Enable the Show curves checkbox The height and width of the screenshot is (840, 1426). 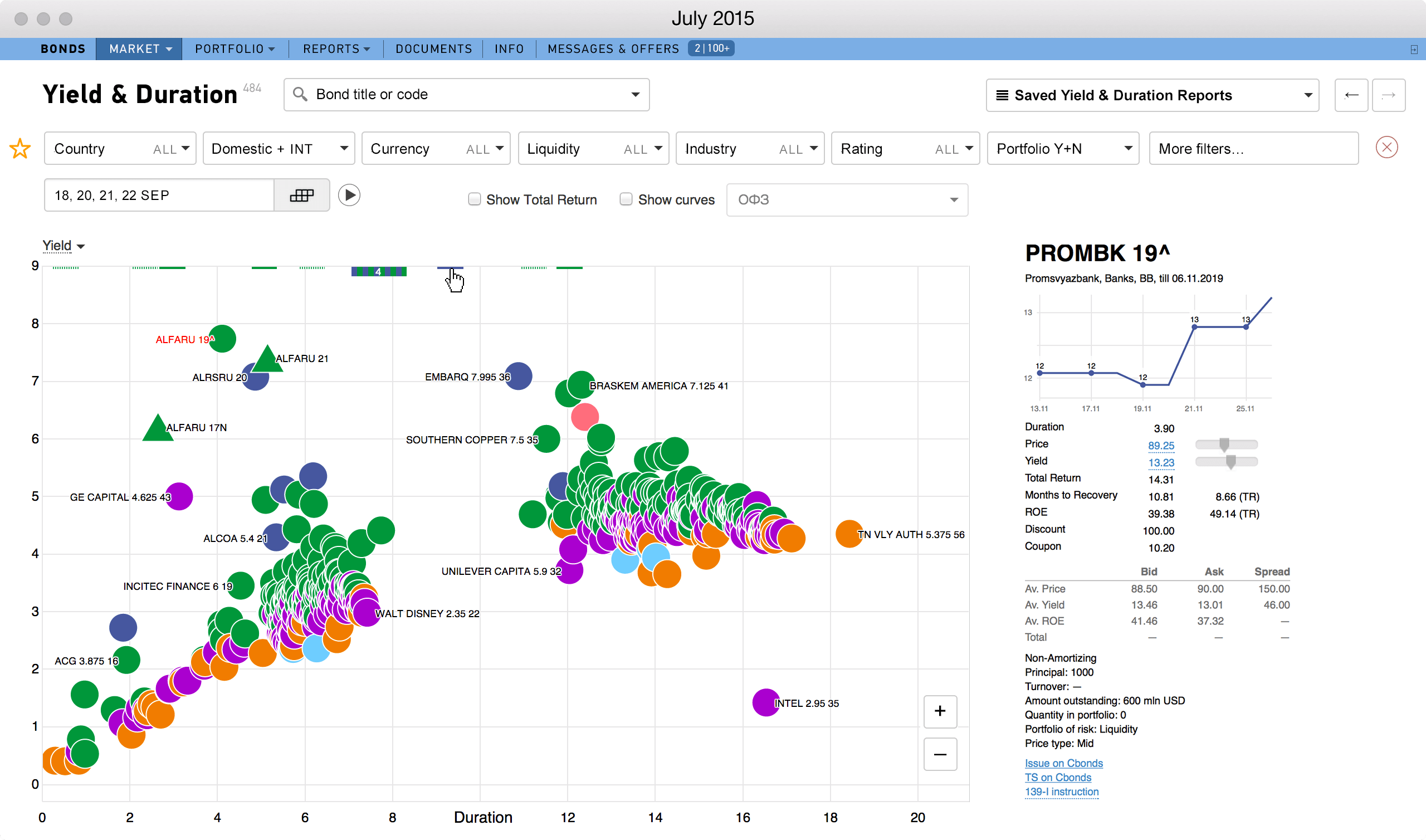626,199
